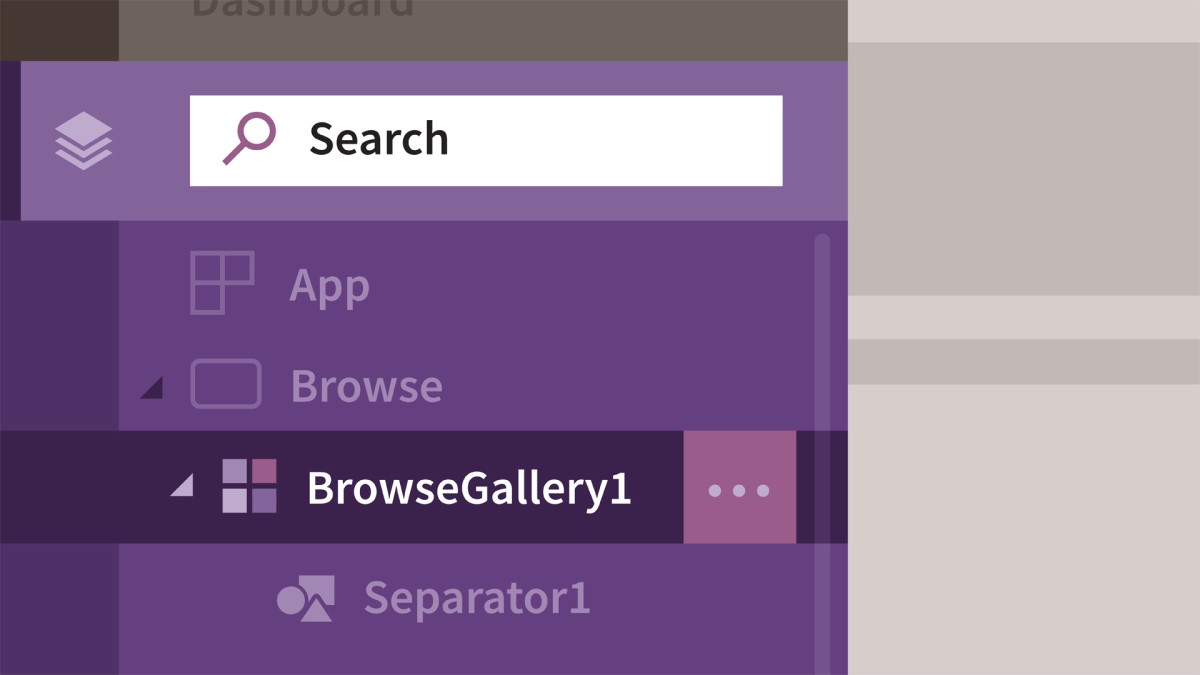Collapse the Browse screen triangle

[x=152, y=388]
